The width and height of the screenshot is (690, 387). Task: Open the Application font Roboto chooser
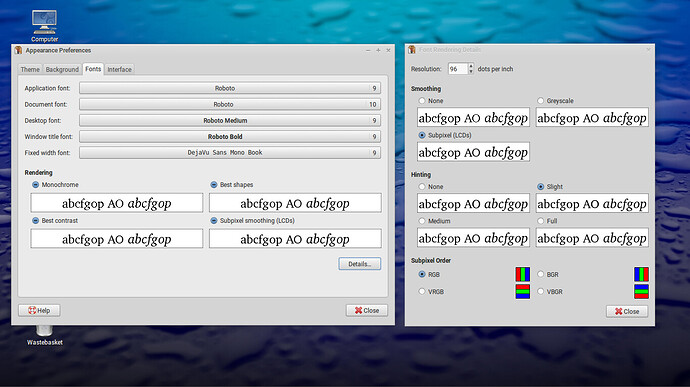230,88
